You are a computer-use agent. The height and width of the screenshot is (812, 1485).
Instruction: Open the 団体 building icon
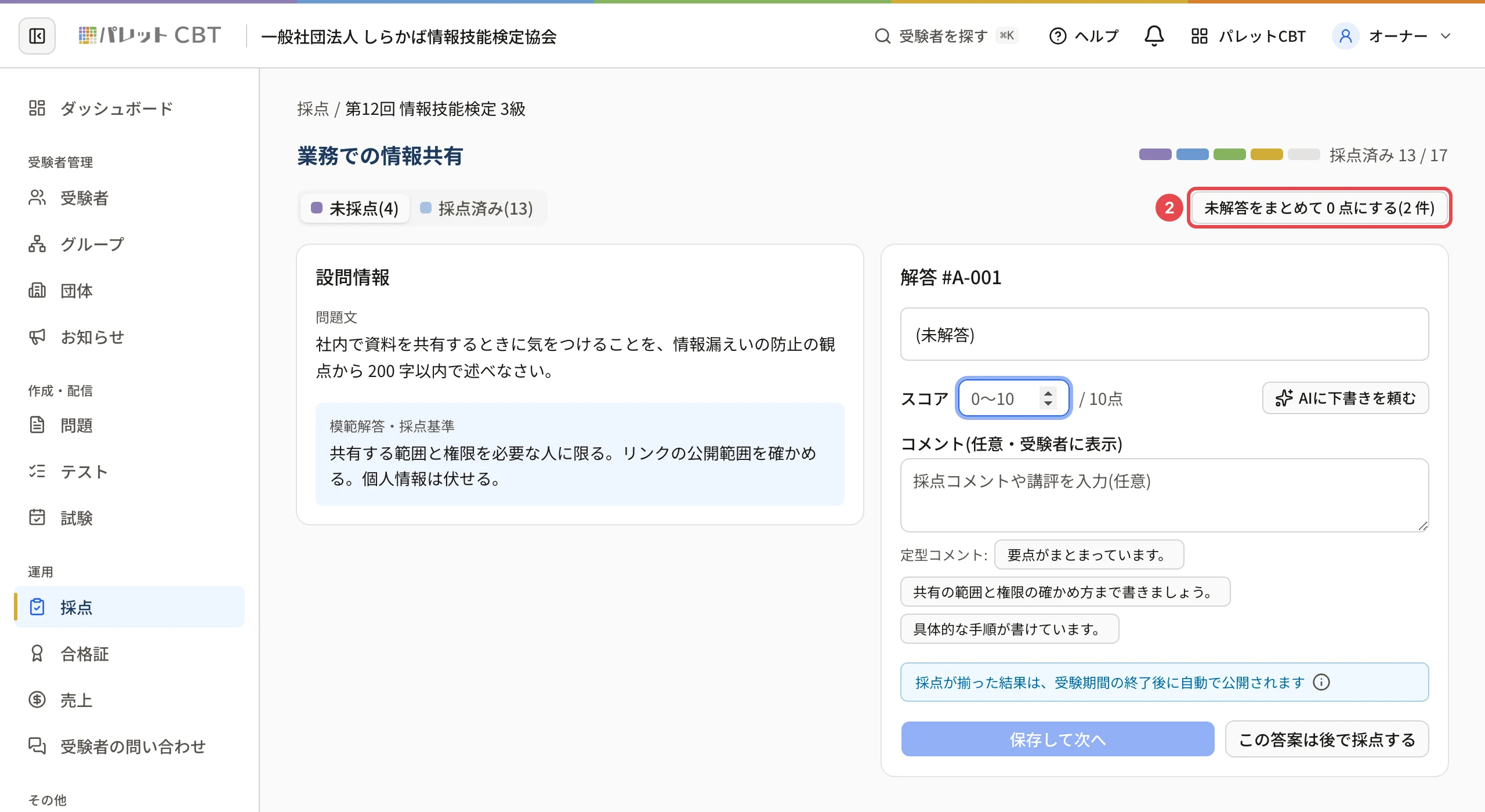(37, 291)
